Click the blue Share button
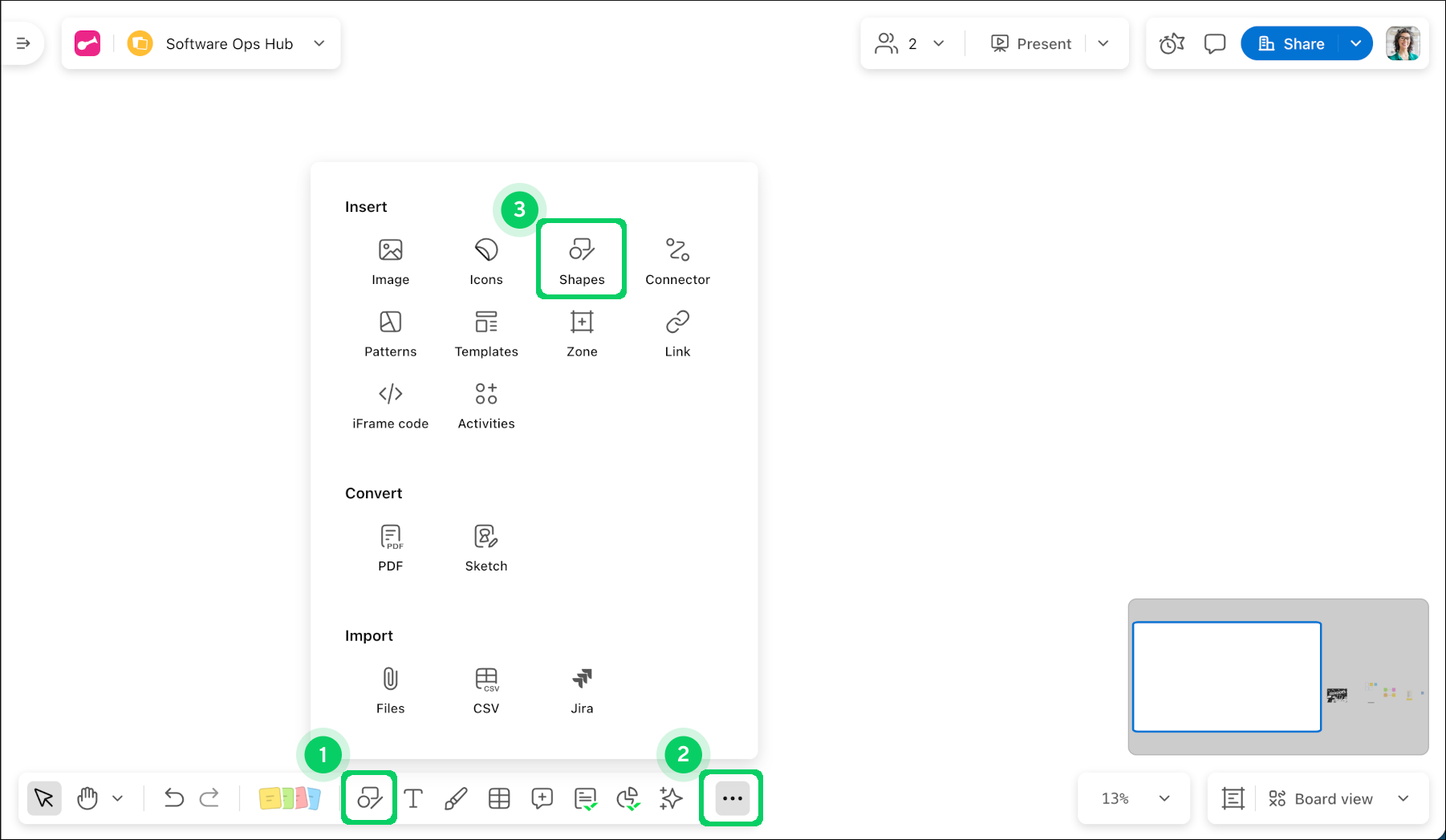Viewport: 1446px width, 840px height. point(1290,43)
